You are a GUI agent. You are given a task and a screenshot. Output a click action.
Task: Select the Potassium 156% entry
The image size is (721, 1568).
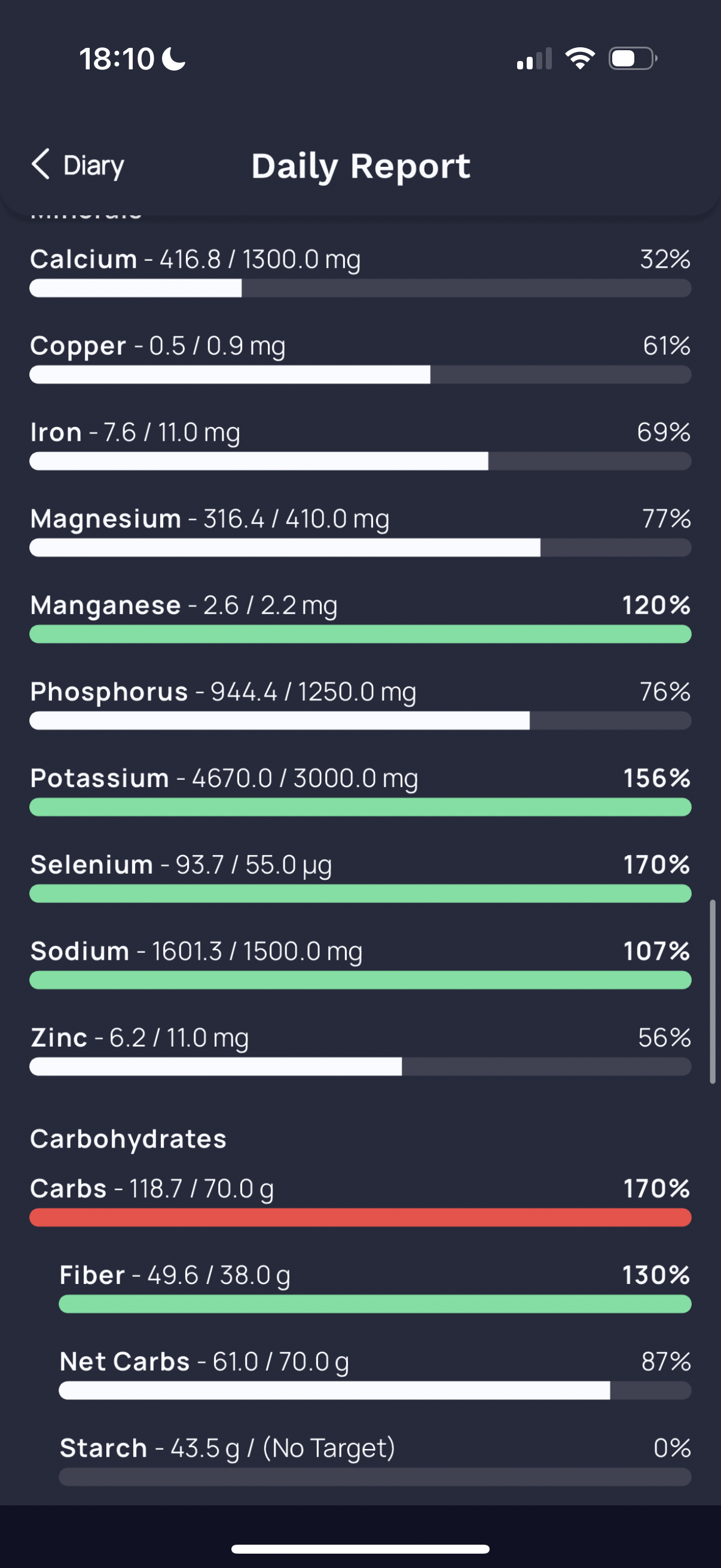tap(360, 790)
